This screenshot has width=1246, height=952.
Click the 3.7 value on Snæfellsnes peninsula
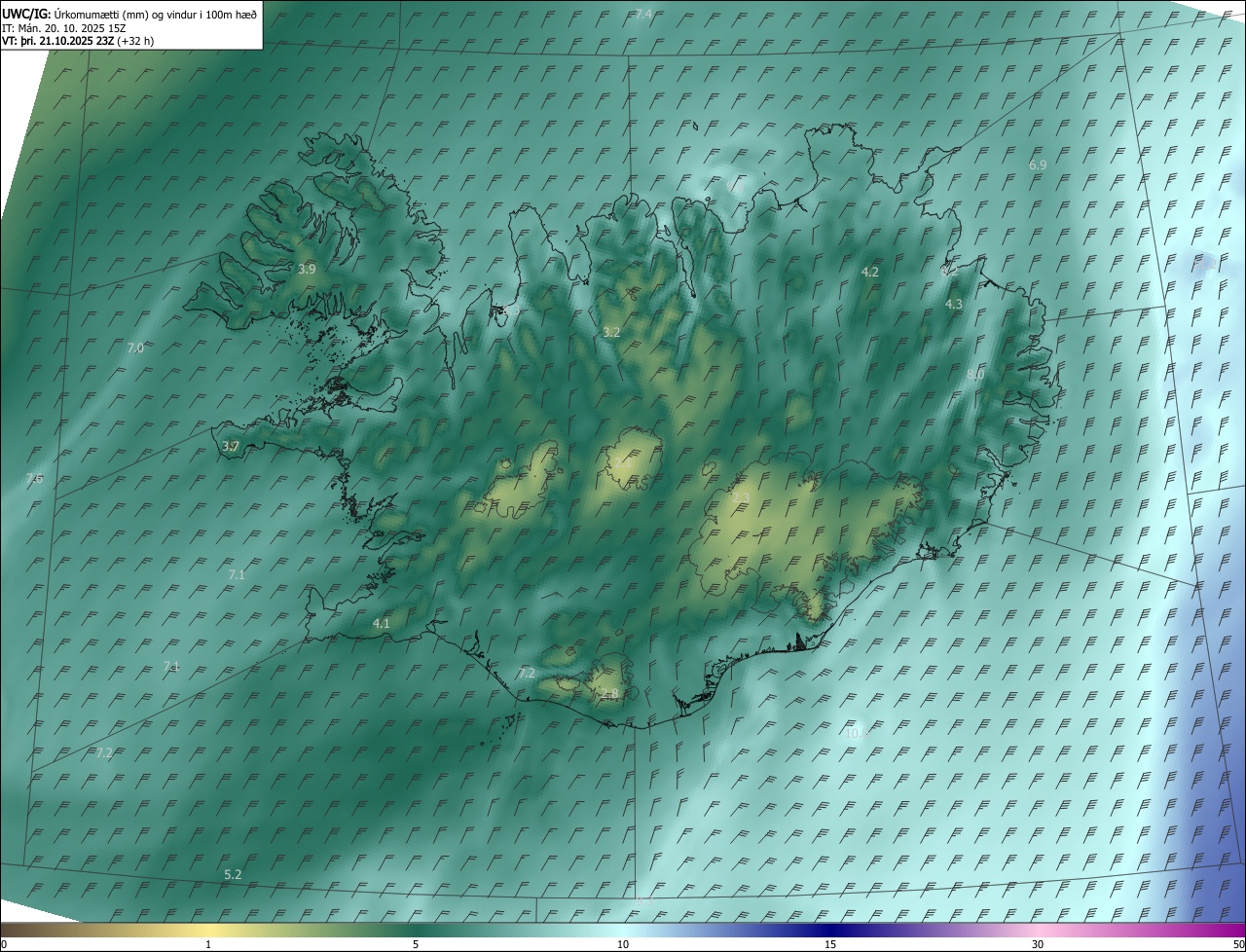[231, 446]
